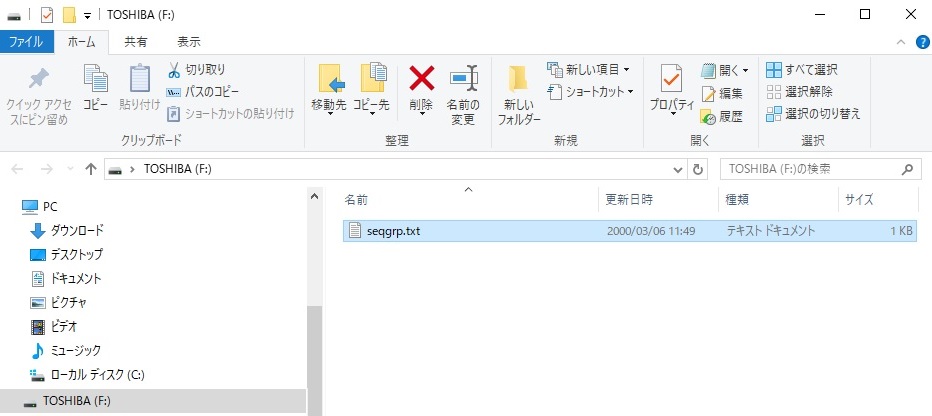Click the History (履歴) button
This screenshot has height=416, width=932.
(722, 117)
